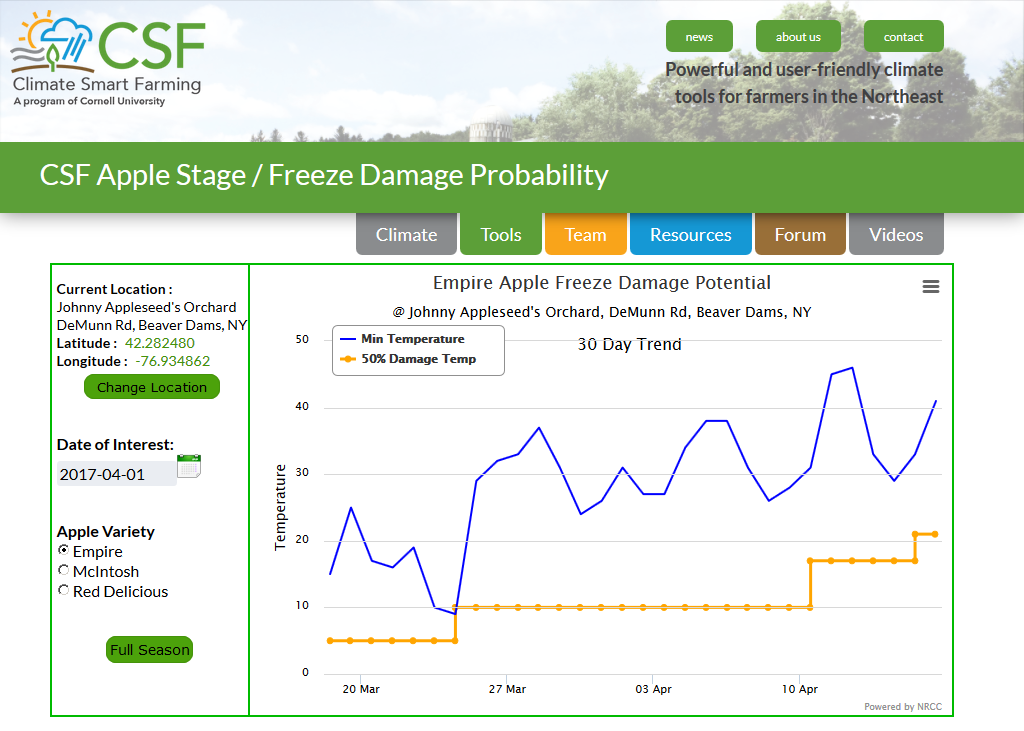
Task: Choose Red Delicious apple variety
Action: 64,591
